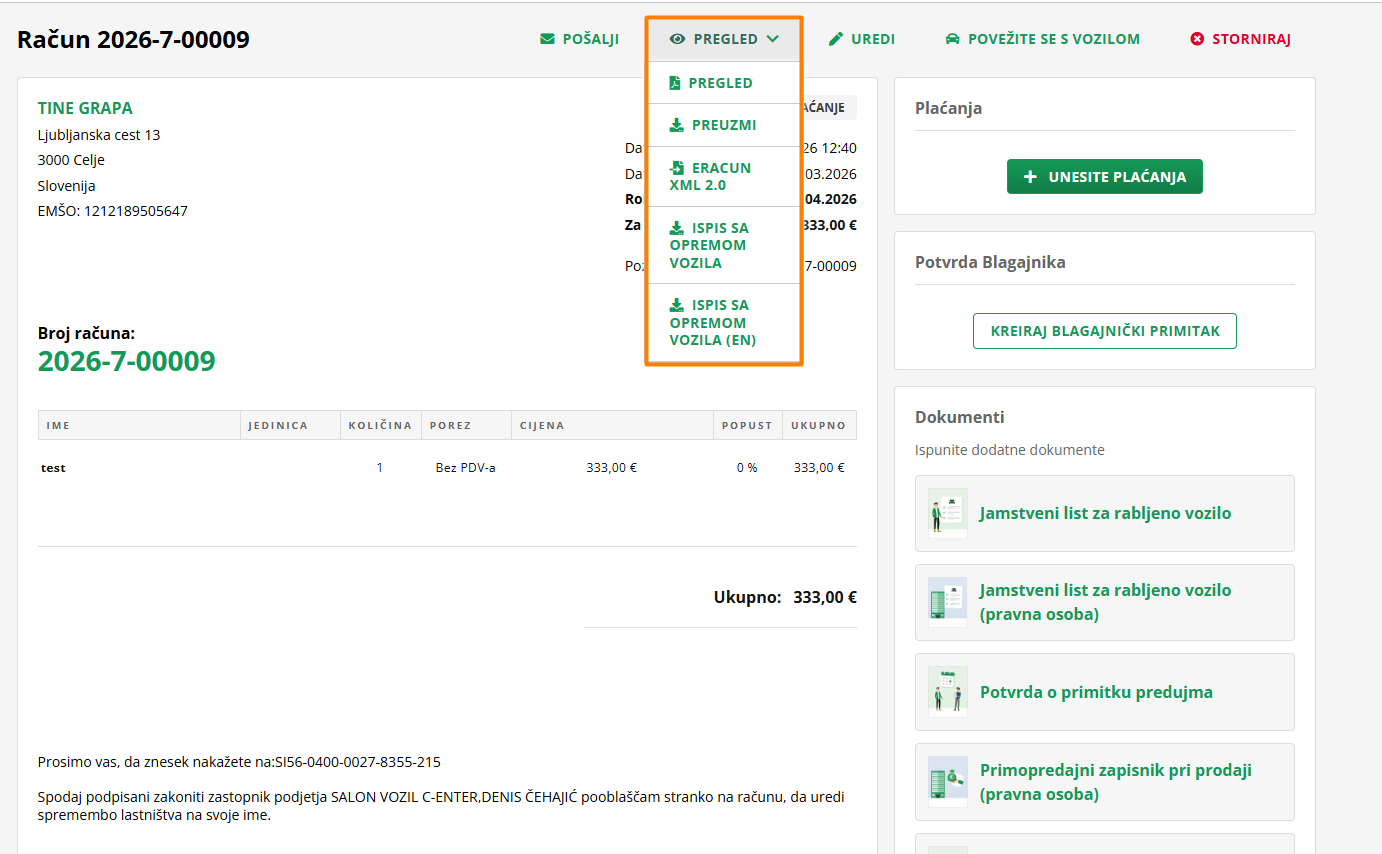
Task: Click the bold Ukupno: label below the table
Action: tap(747, 597)
